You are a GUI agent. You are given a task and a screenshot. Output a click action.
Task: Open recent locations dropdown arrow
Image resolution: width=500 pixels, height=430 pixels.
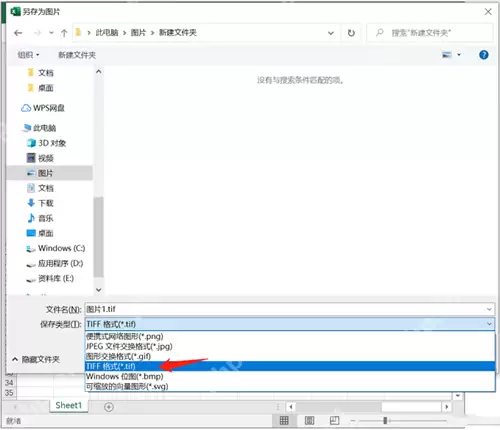(x=51, y=33)
